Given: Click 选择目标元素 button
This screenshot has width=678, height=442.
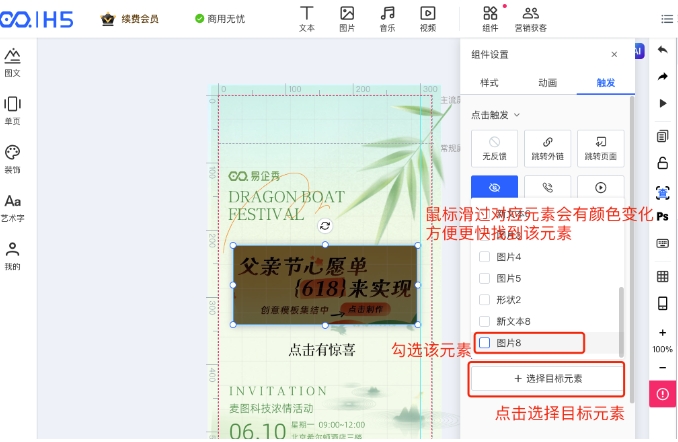Looking at the screenshot, I should click(x=547, y=379).
